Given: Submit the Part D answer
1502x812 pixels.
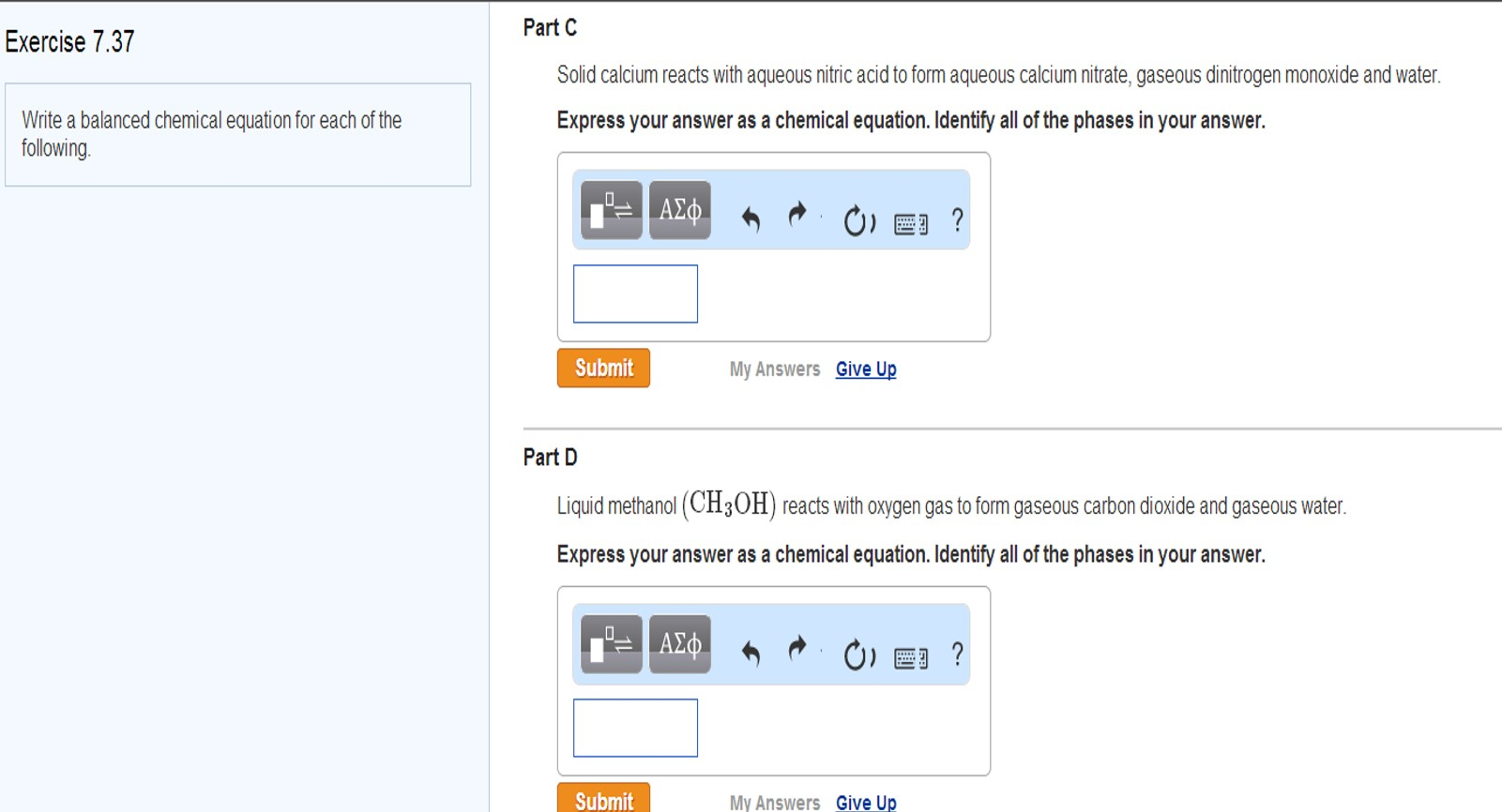Looking at the screenshot, I should coord(603,802).
